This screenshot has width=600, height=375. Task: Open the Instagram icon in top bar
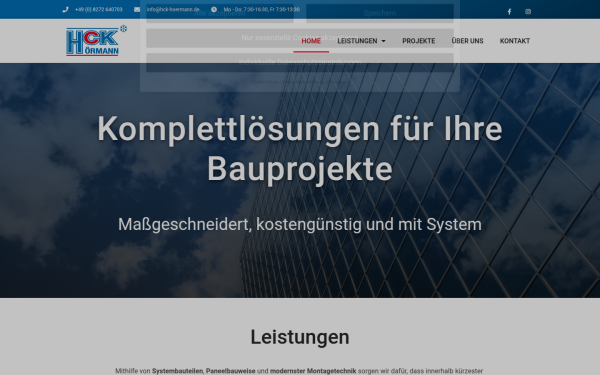click(528, 11)
